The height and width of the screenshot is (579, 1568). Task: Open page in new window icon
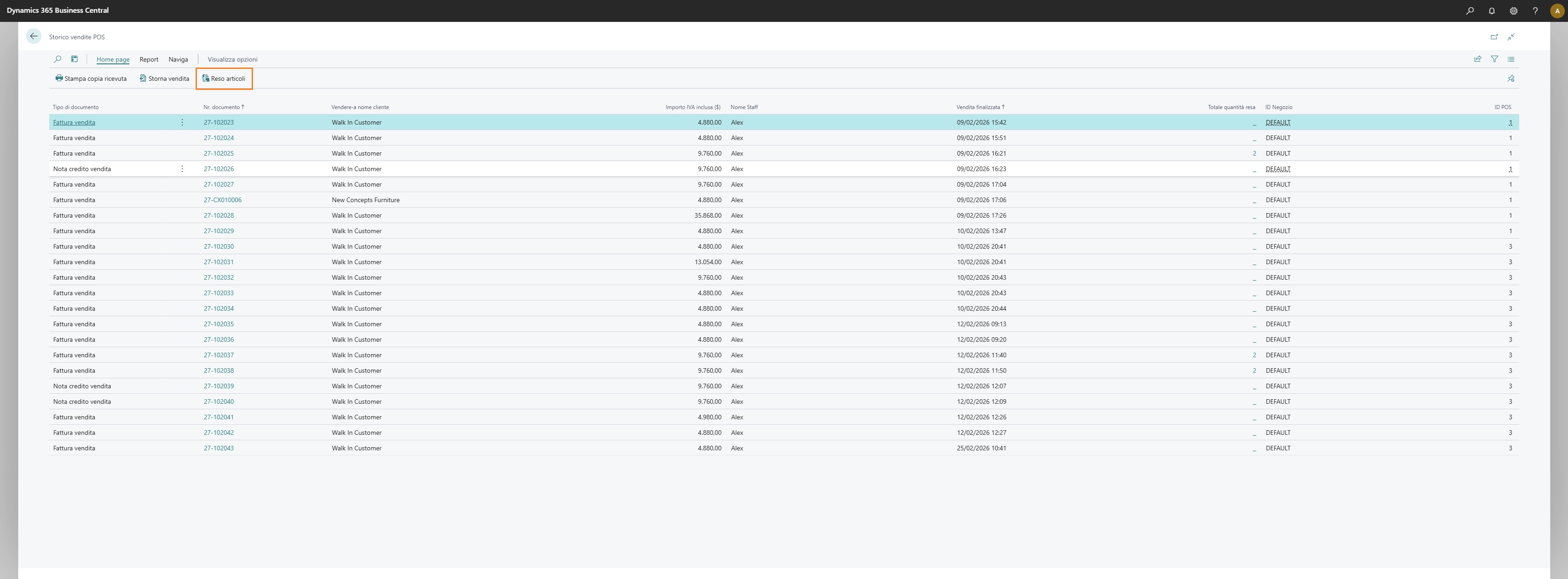point(1494,37)
